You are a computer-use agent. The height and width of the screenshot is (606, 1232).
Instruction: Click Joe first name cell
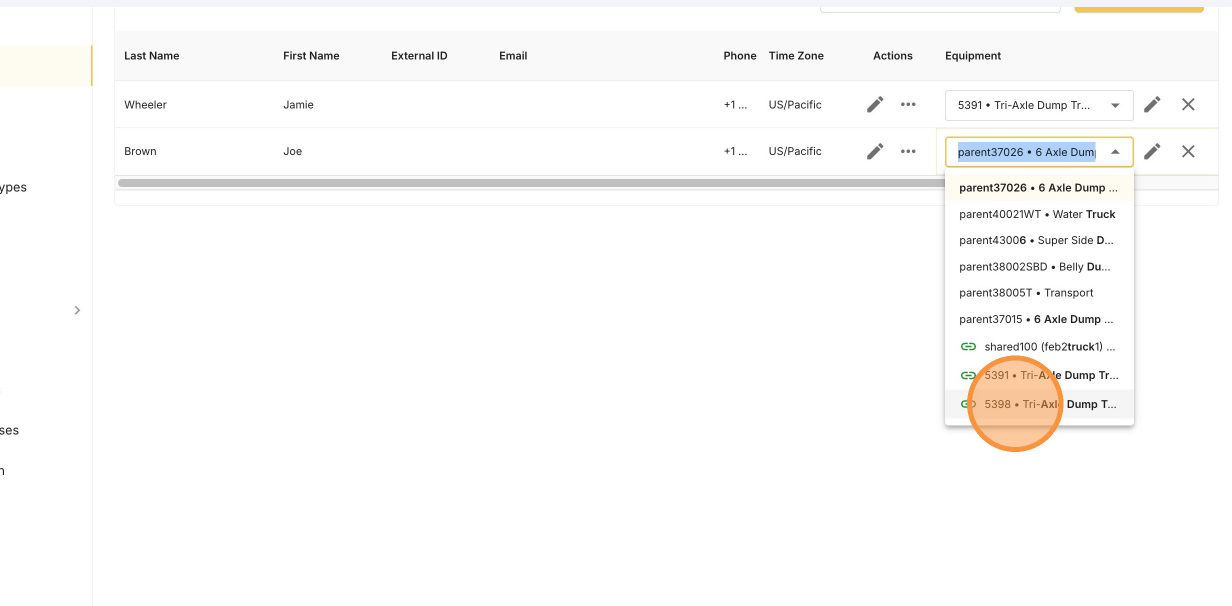292,152
